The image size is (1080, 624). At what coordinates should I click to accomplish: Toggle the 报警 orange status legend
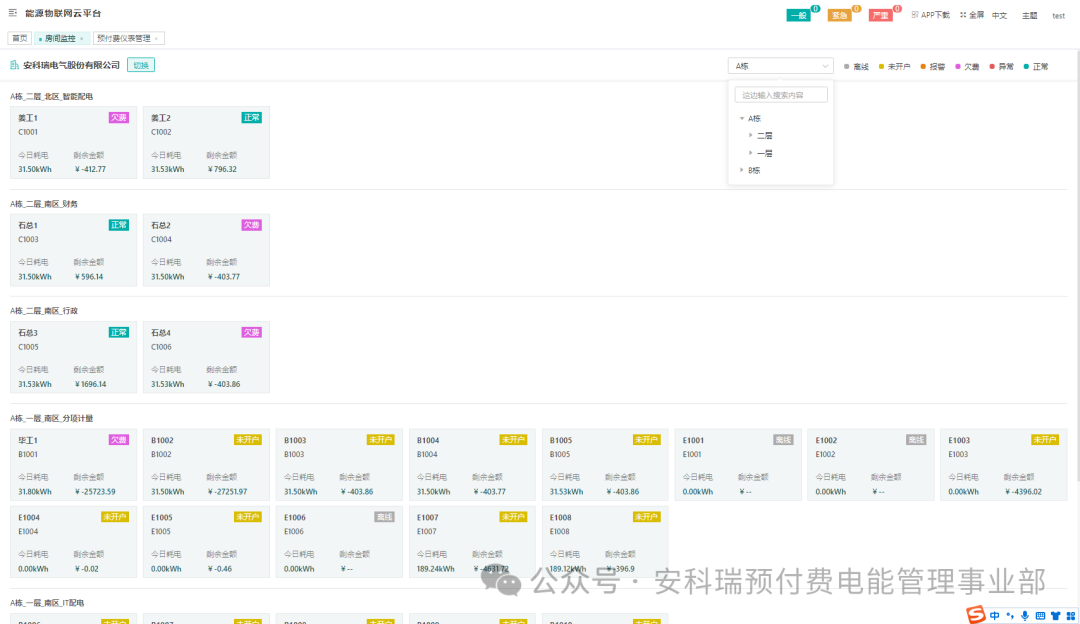(x=933, y=67)
